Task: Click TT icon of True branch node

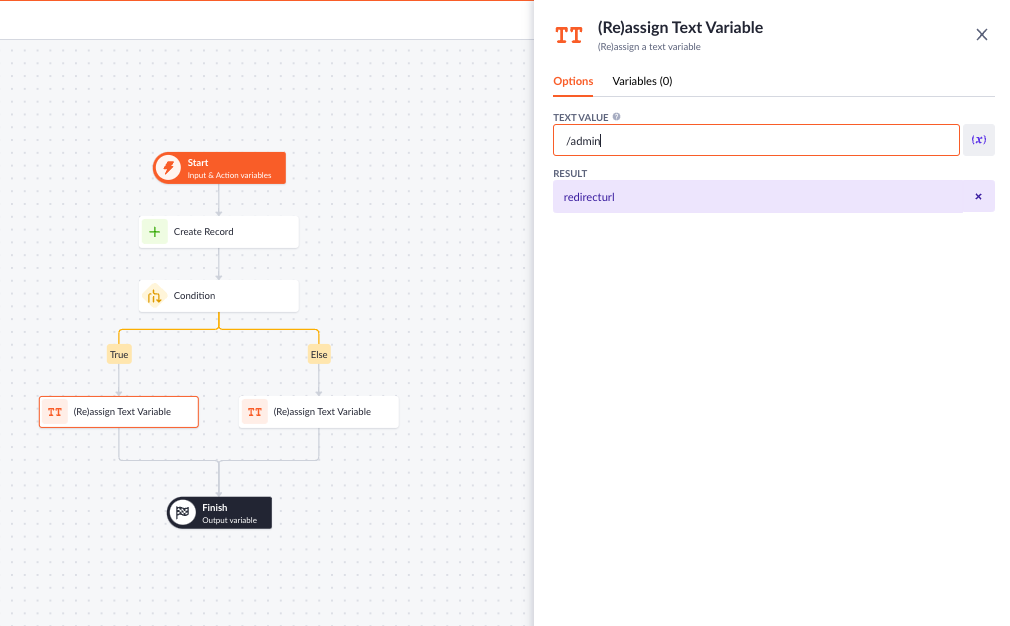Action: coord(55,412)
